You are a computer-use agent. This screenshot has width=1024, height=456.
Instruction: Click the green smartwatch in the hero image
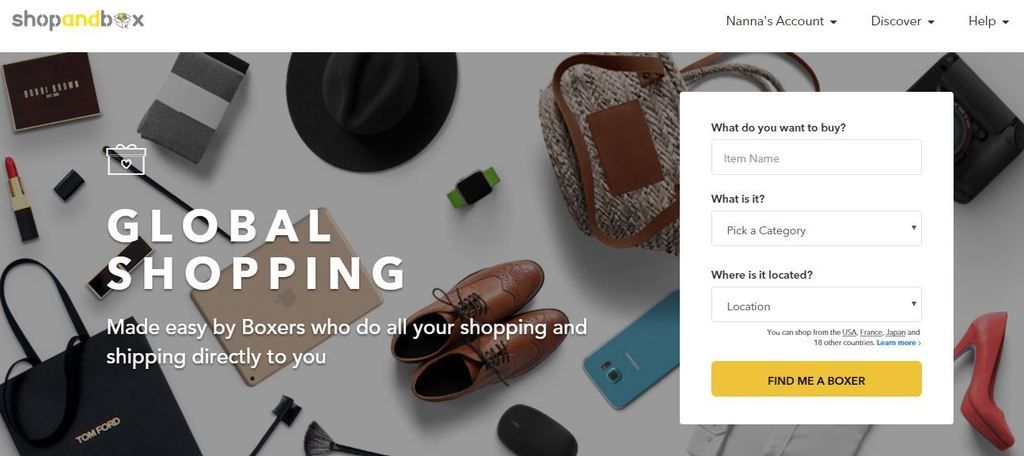coord(475,187)
